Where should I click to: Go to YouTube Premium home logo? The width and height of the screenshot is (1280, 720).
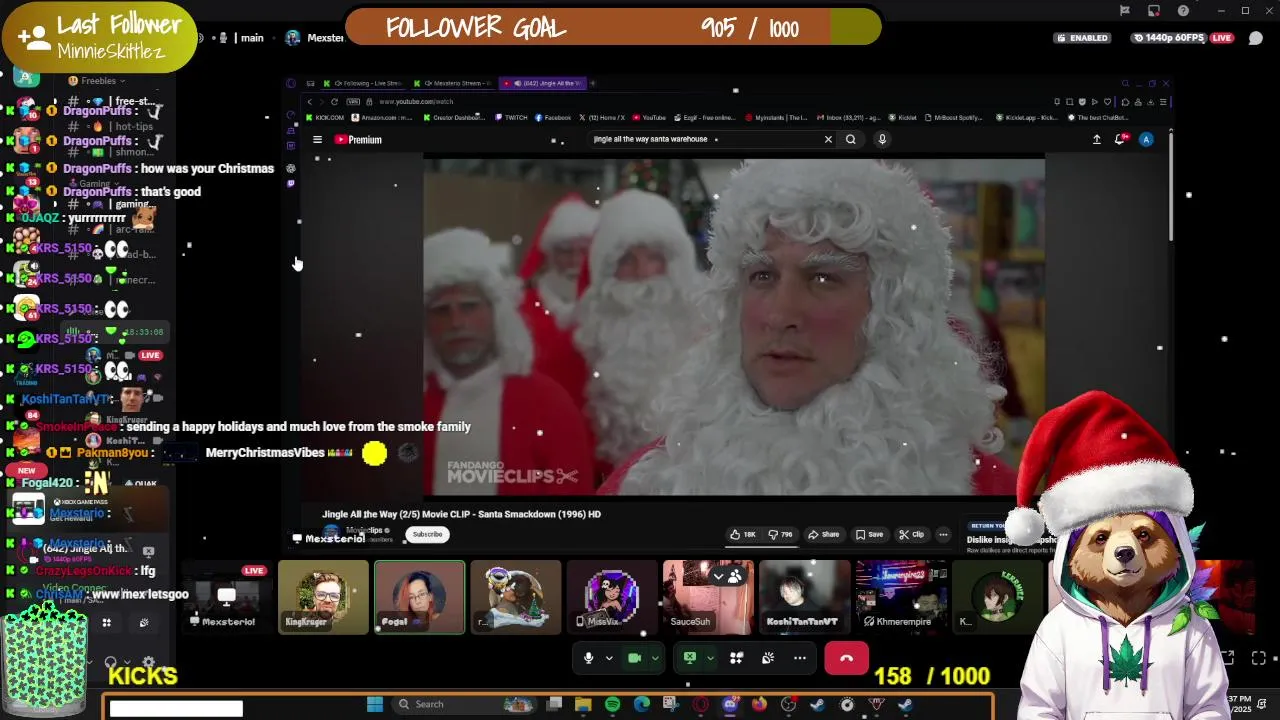point(358,140)
